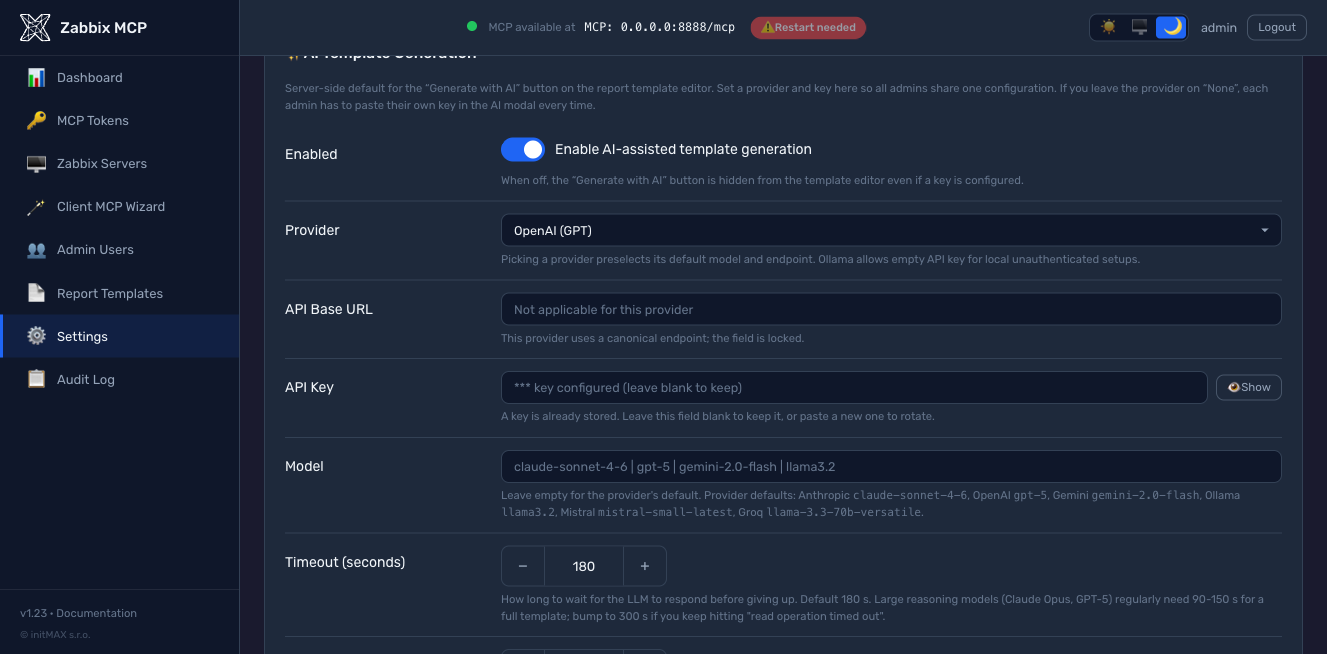Open Report Templates section
This screenshot has width=1327, height=654.
coord(120,293)
